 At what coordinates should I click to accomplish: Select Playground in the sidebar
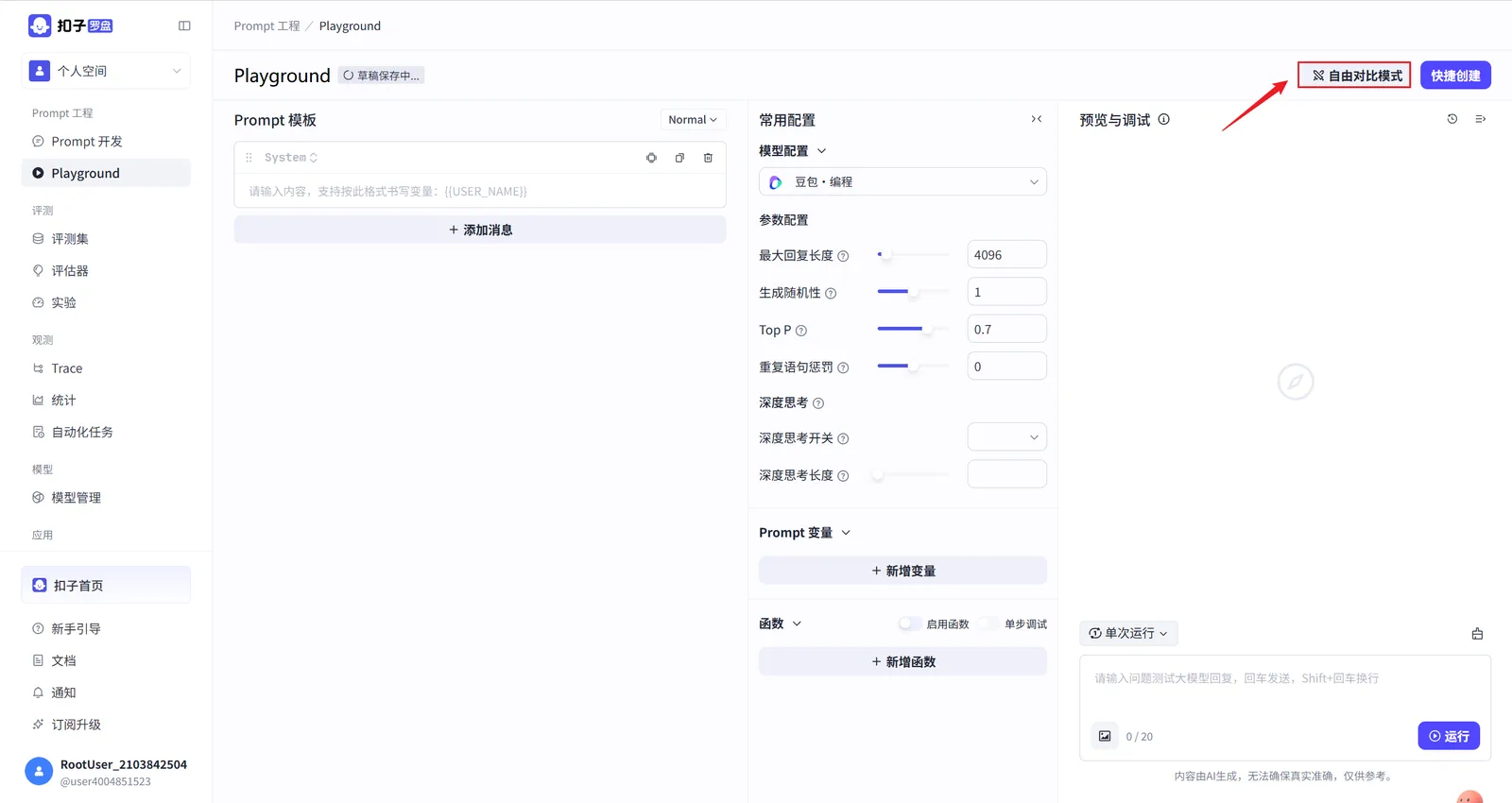pos(106,174)
